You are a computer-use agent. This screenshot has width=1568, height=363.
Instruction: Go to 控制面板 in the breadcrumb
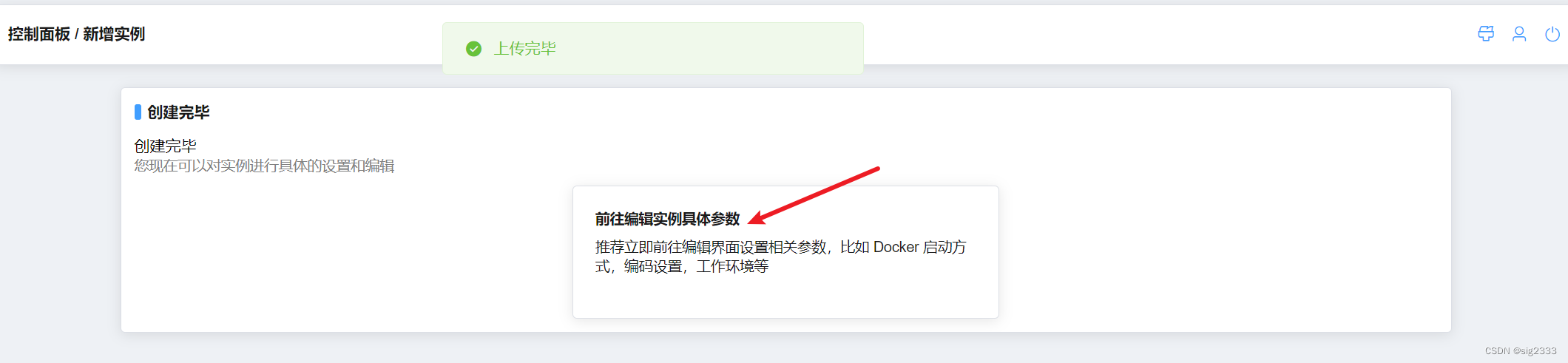39,34
